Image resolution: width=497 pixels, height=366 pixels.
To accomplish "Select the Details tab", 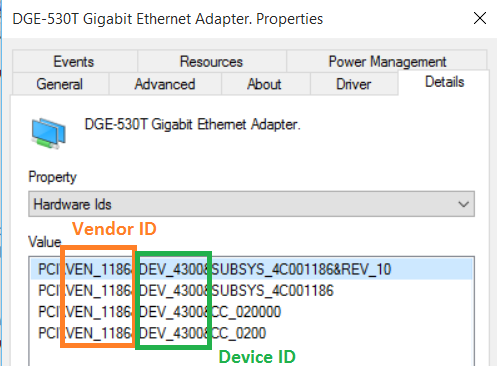I will (444, 82).
